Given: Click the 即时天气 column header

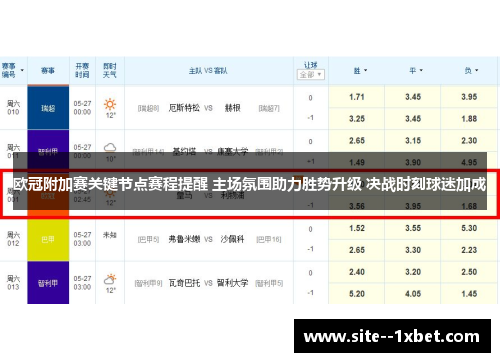Looking at the screenshot, I should tap(110, 70).
